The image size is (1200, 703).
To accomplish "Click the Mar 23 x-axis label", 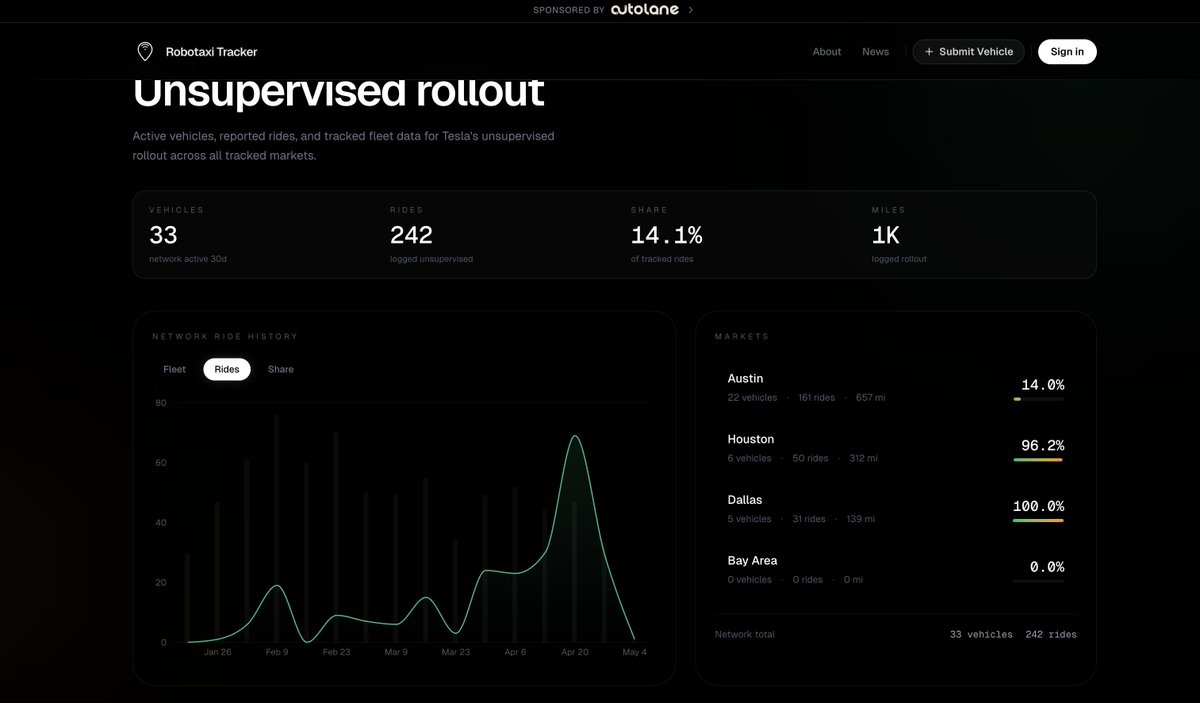I will (x=455, y=652).
